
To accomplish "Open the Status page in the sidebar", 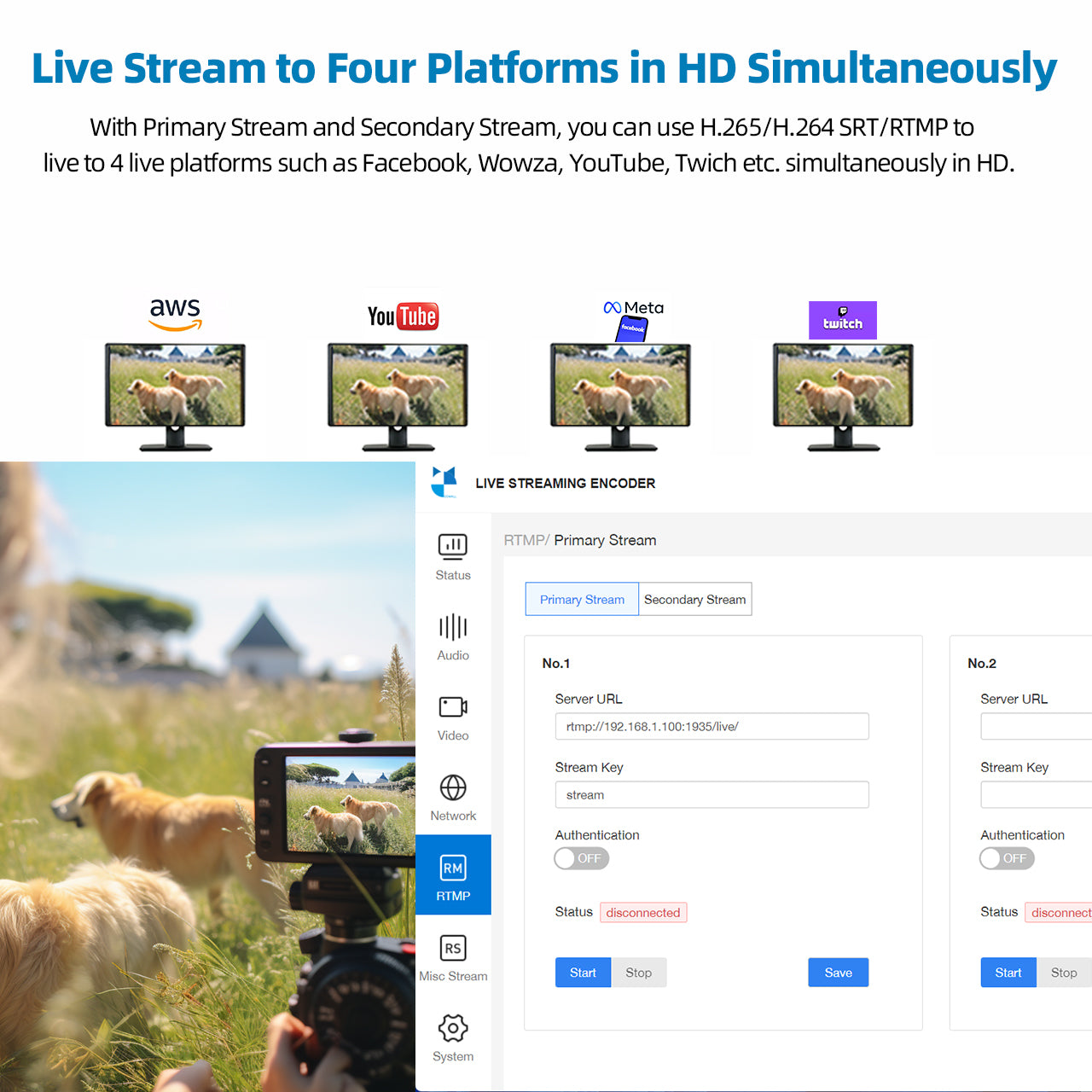I will [x=453, y=556].
